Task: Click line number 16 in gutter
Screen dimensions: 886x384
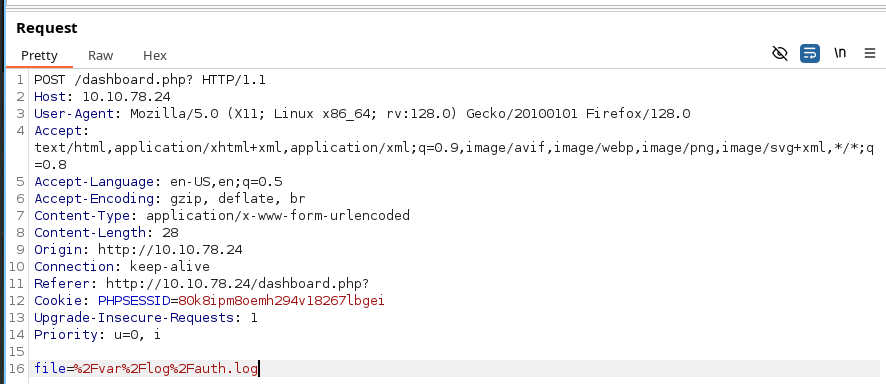Action: point(17,369)
